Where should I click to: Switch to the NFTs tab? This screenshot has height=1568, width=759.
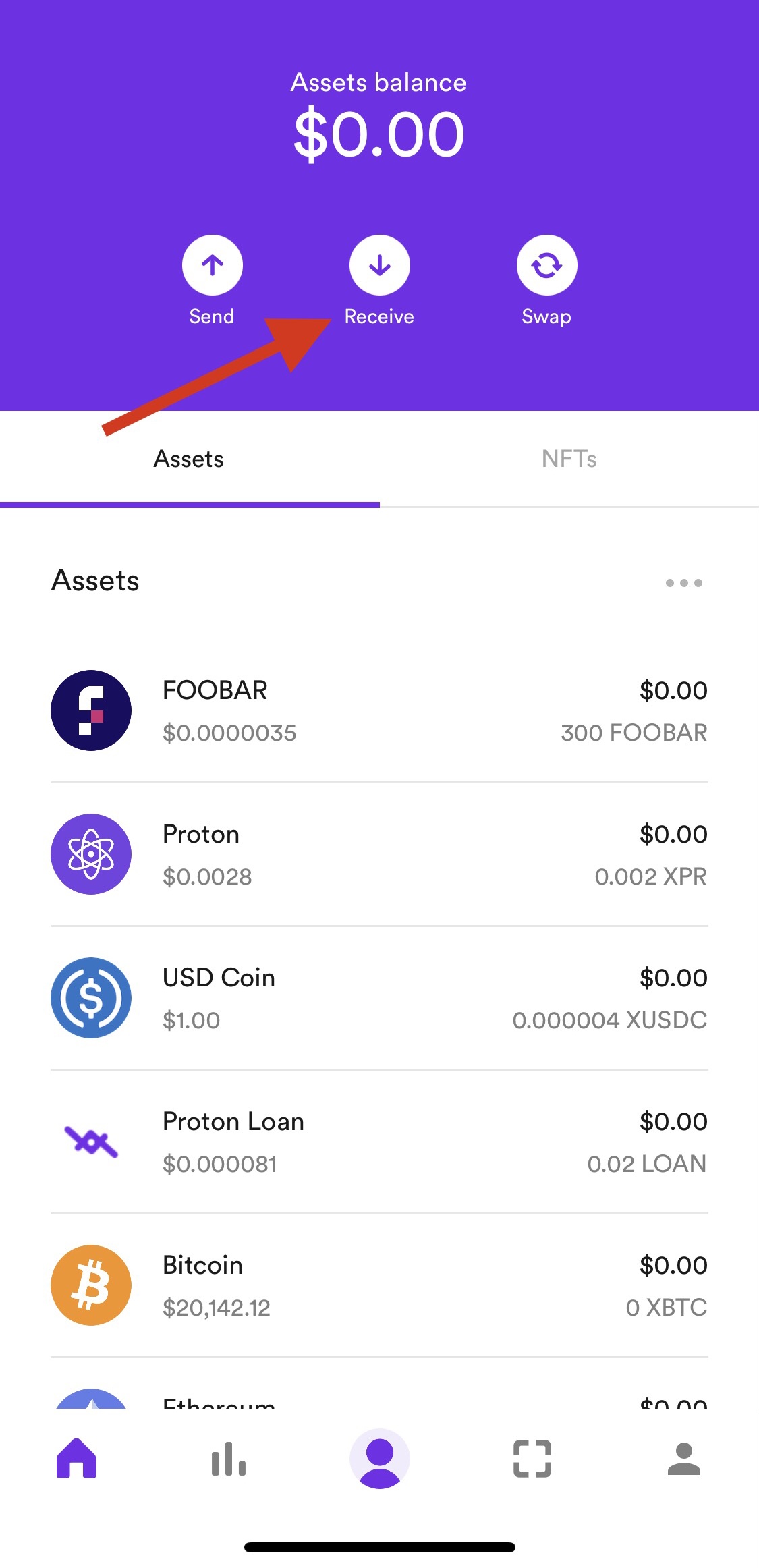pos(569,459)
